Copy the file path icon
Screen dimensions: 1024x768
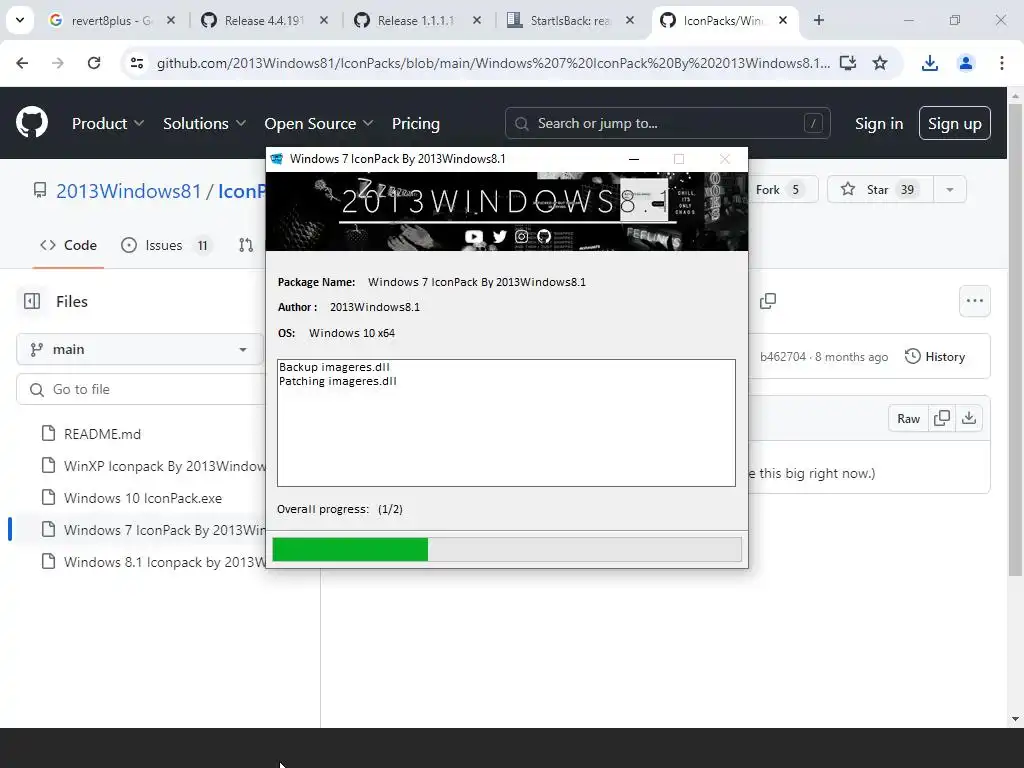[x=768, y=301]
